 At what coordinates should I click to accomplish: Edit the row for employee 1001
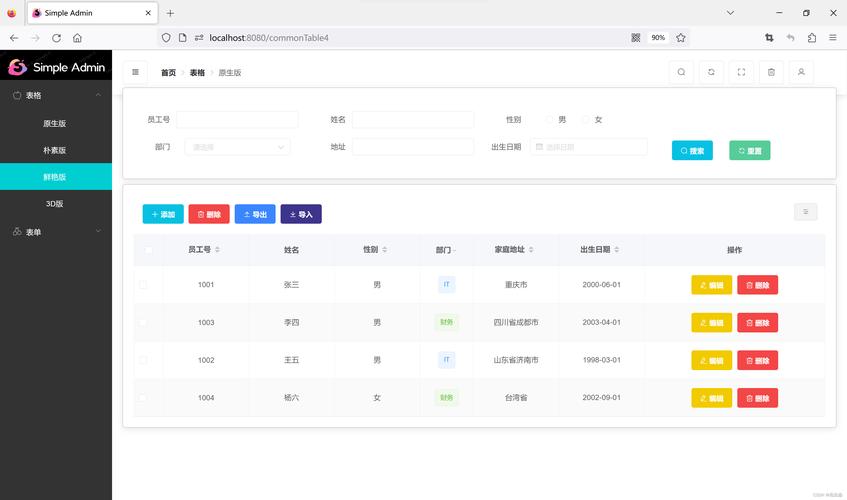tap(711, 285)
